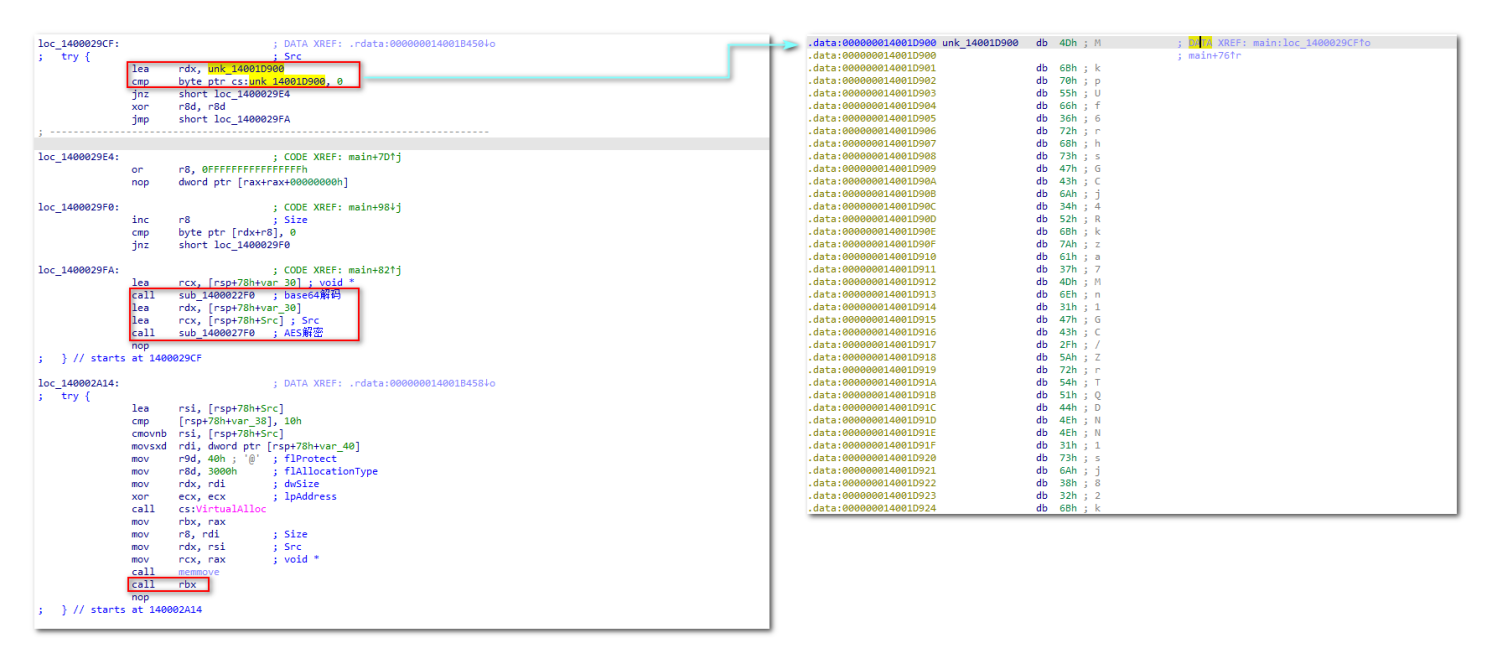Select the loc_140002A14 label line
Viewport: 1492px width, 664px height.
[77, 383]
